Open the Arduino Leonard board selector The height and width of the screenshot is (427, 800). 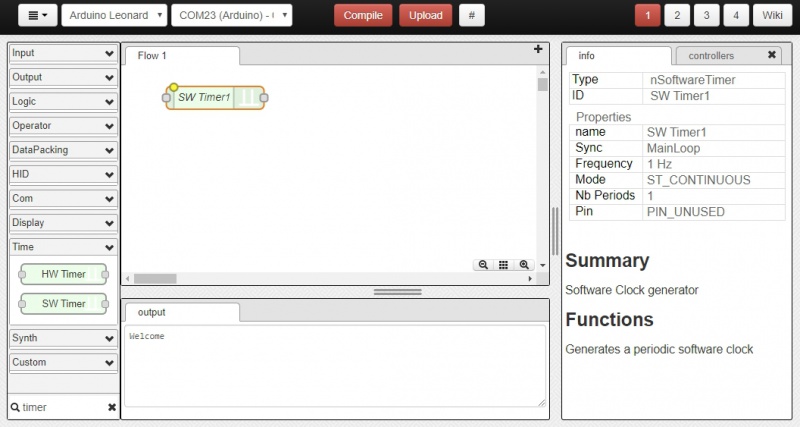click(114, 15)
